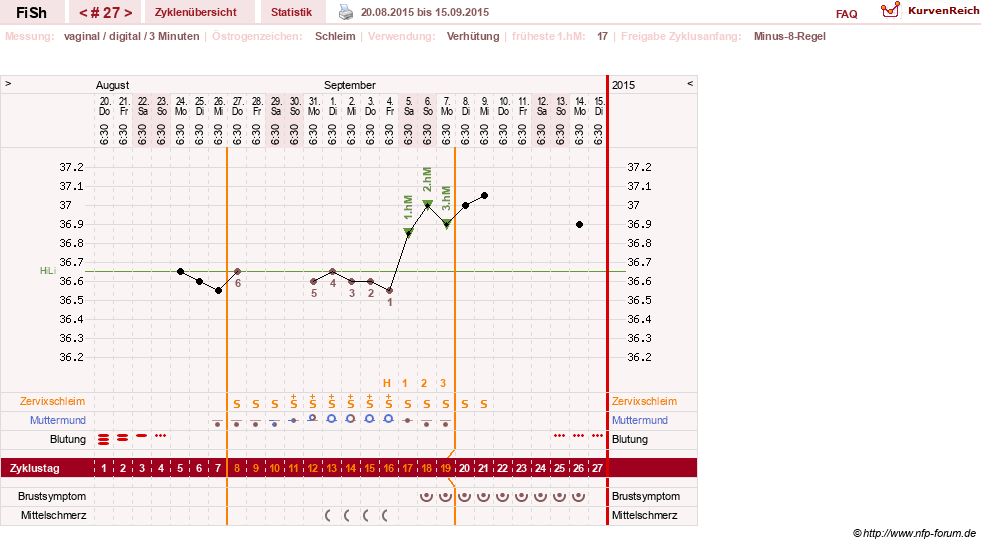Click the vaginal / digital / 3 Minuten value

(x=131, y=36)
